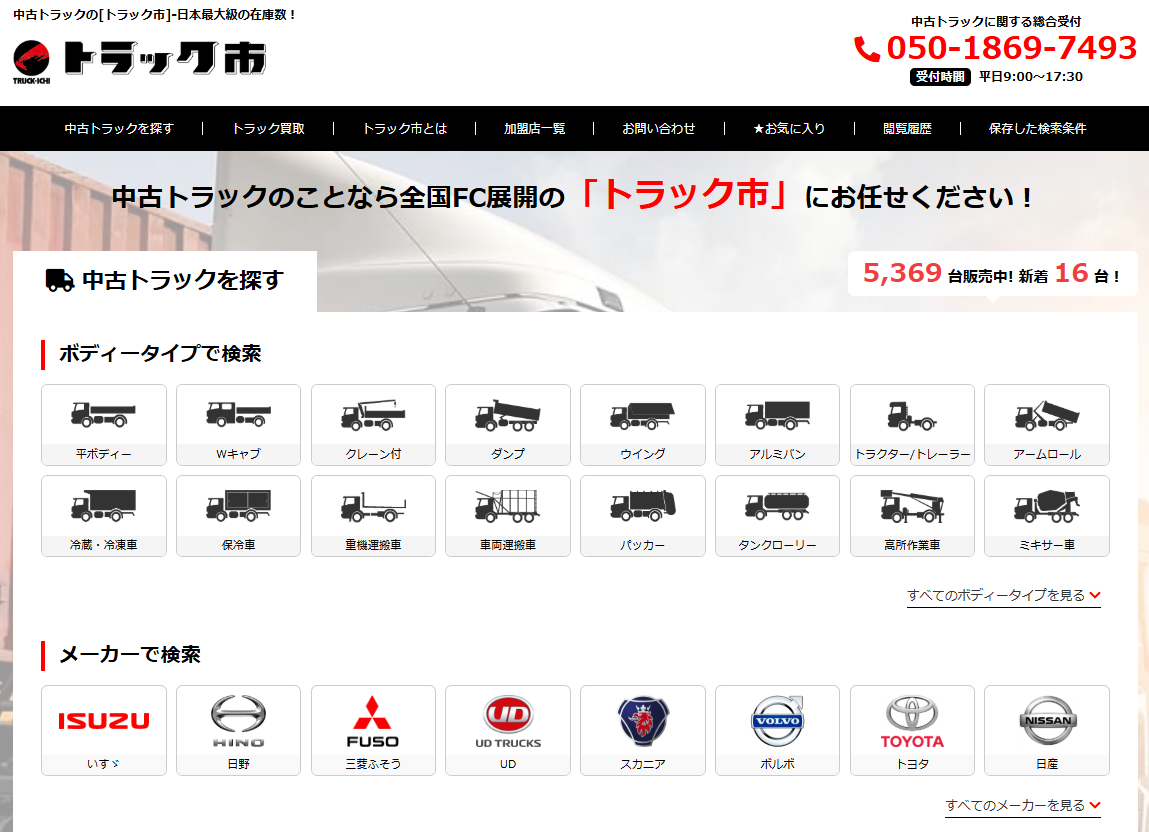The width and height of the screenshot is (1149, 832).
Task: Click the トラック市 site logo
Action: tap(139, 60)
